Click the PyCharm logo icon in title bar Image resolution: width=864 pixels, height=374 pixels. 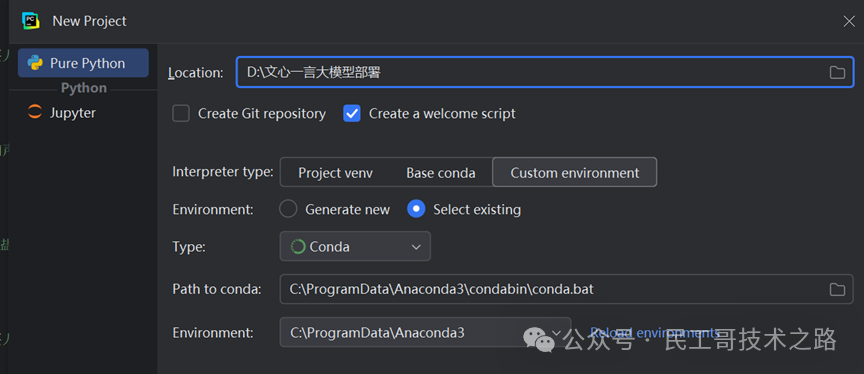pos(31,21)
